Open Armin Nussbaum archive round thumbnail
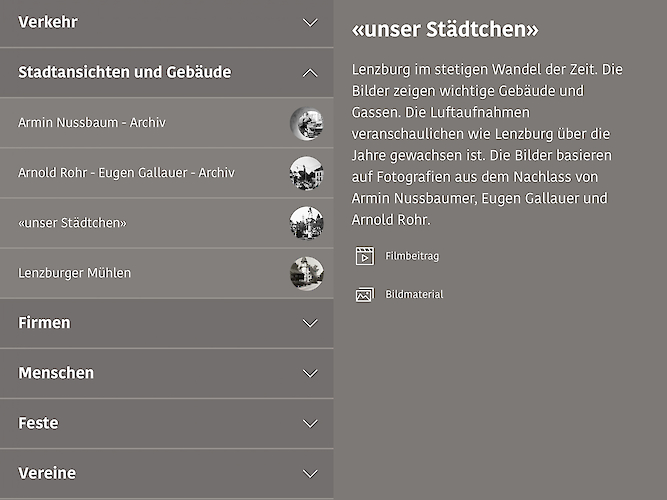The width and height of the screenshot is (667, 500). (306, 123)
